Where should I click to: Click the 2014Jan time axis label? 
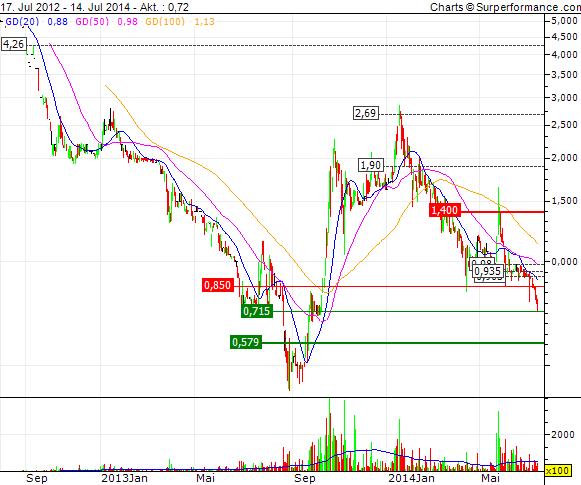click(x=411, y=478)
